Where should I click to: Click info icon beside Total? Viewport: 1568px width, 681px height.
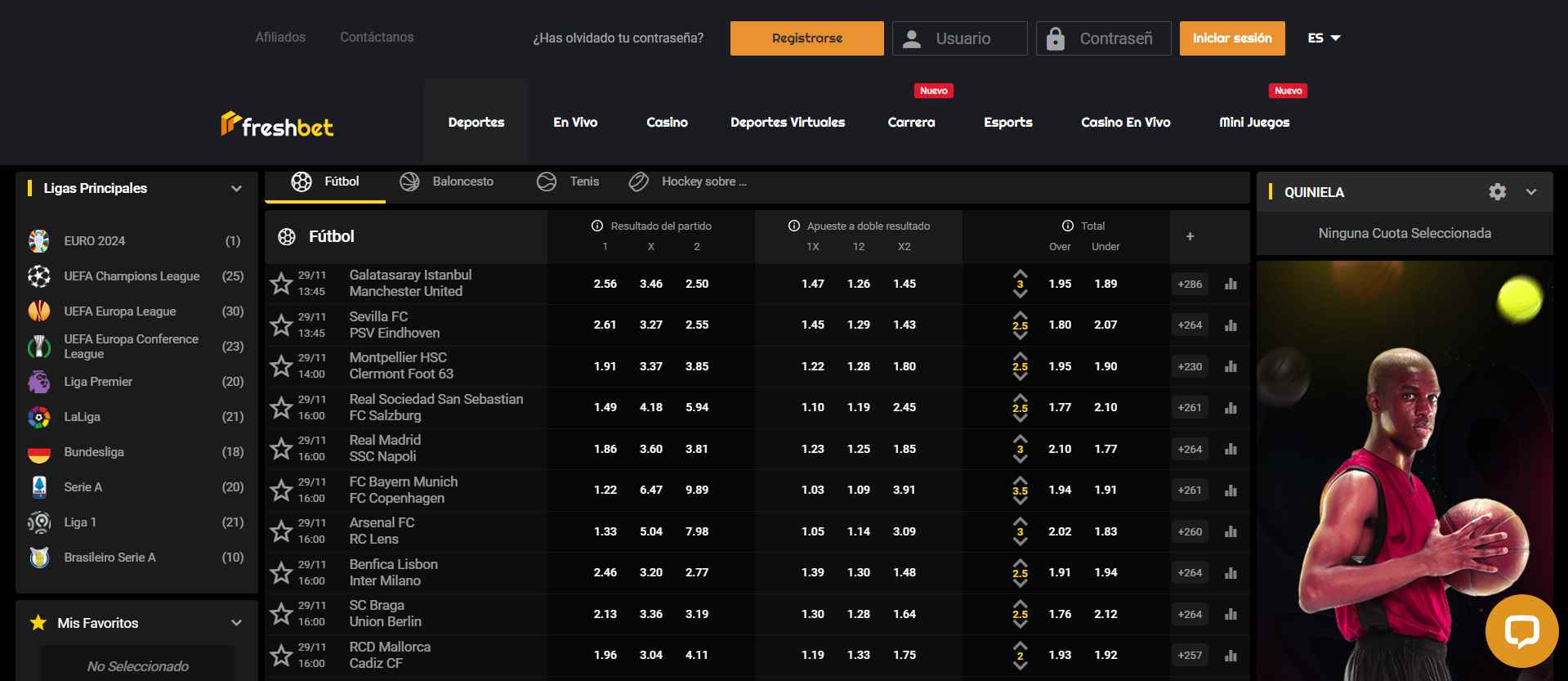tap(1067, 226)
